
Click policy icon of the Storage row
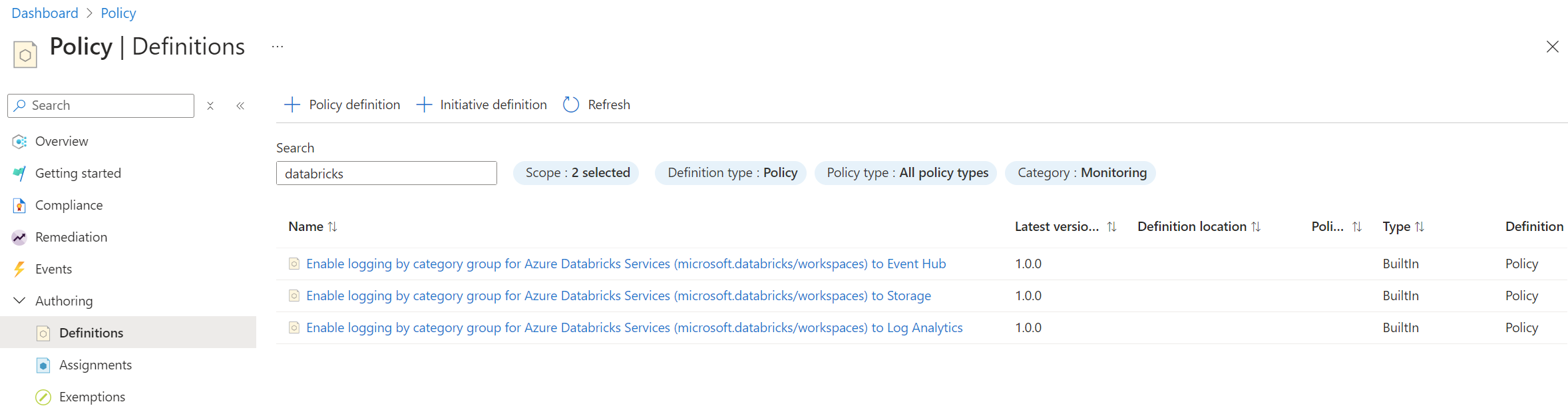(294, 296)
